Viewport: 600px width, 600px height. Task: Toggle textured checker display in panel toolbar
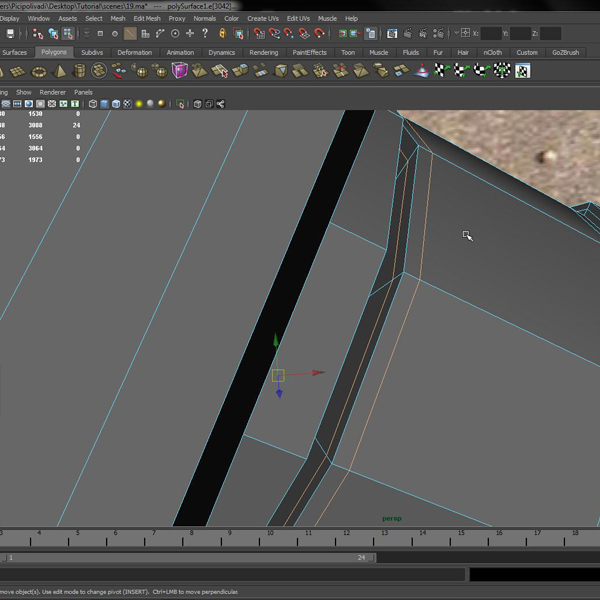127,104
